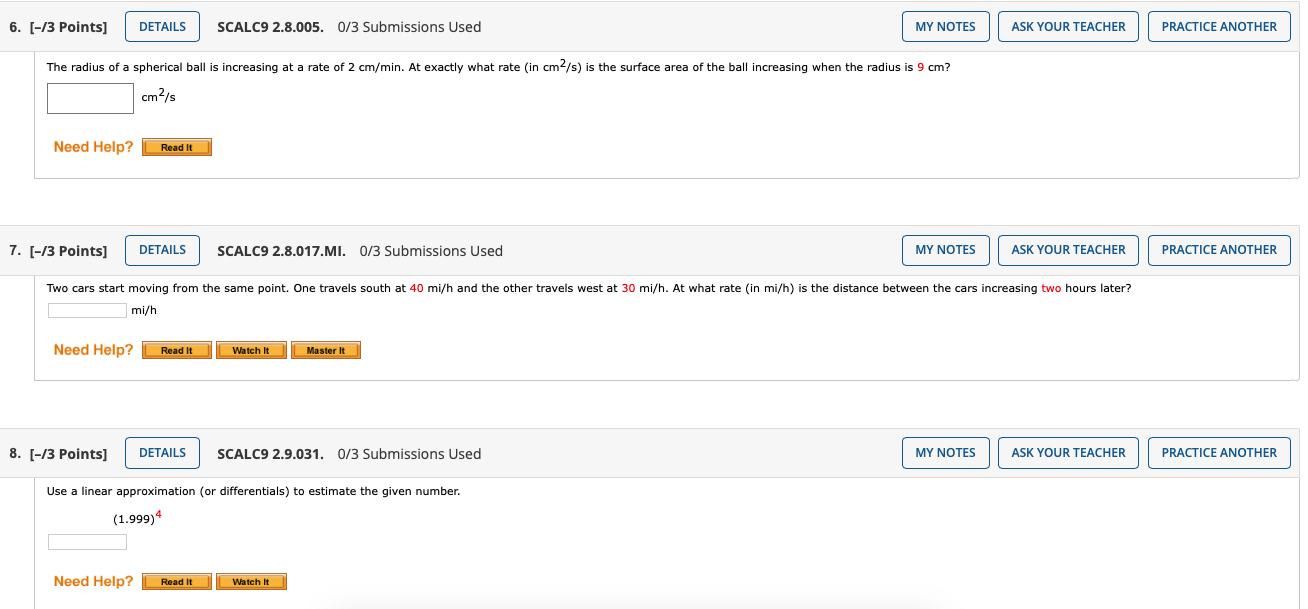Open the Master It tutorial for problem 7
The width and height of the screenshot is (1308, 609).
pyautogui.click(x=326, y=350)
